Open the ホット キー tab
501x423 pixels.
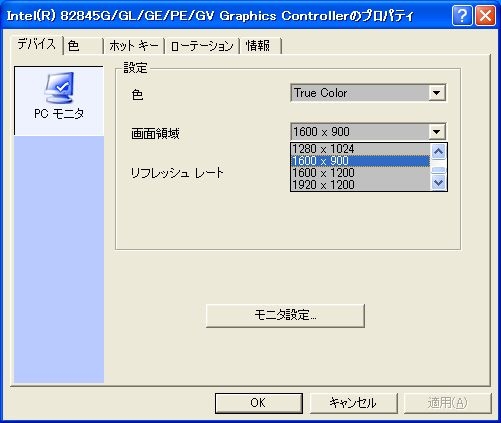134,46
